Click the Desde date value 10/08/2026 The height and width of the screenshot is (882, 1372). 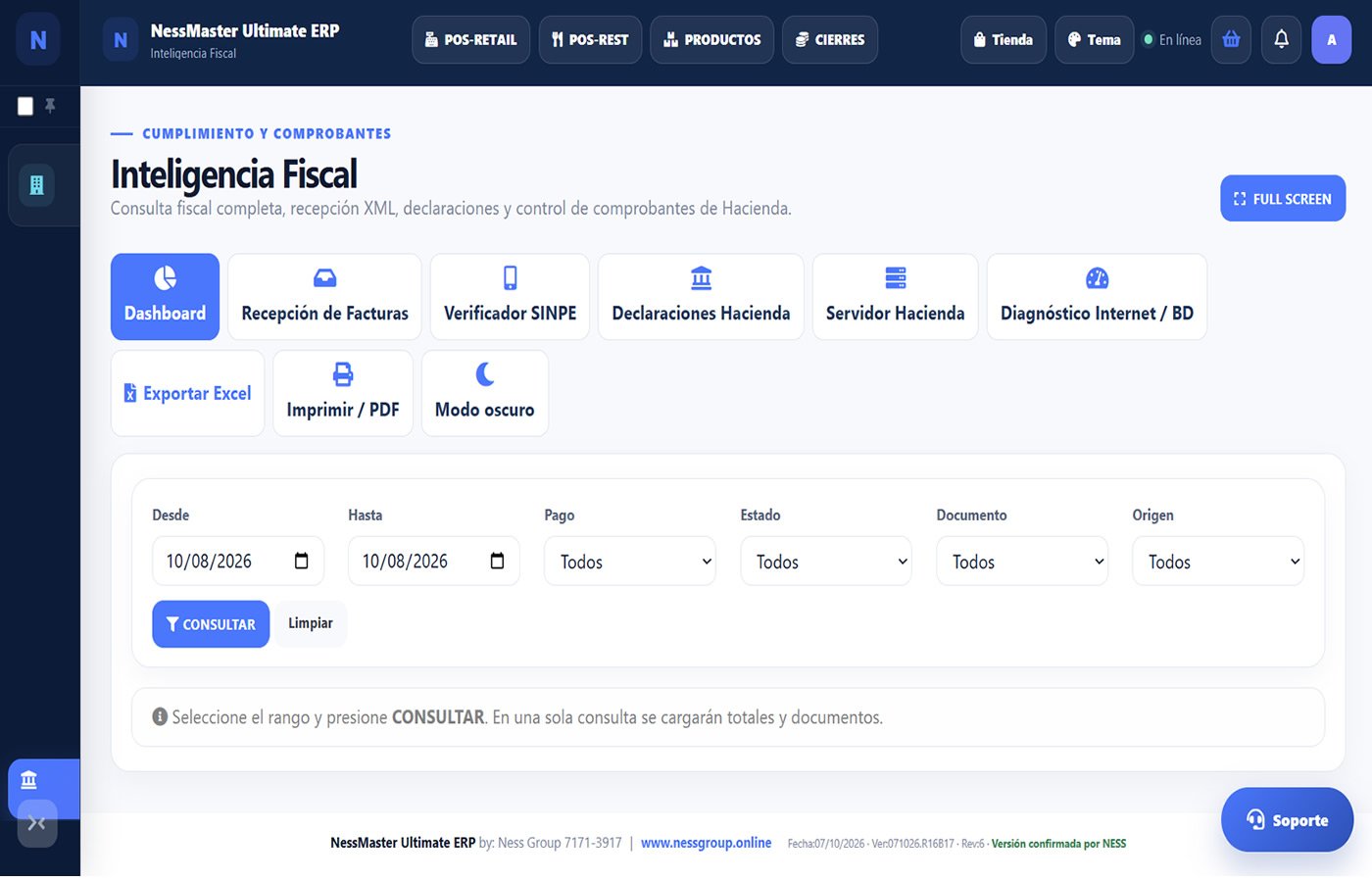(x=209, y=562)
